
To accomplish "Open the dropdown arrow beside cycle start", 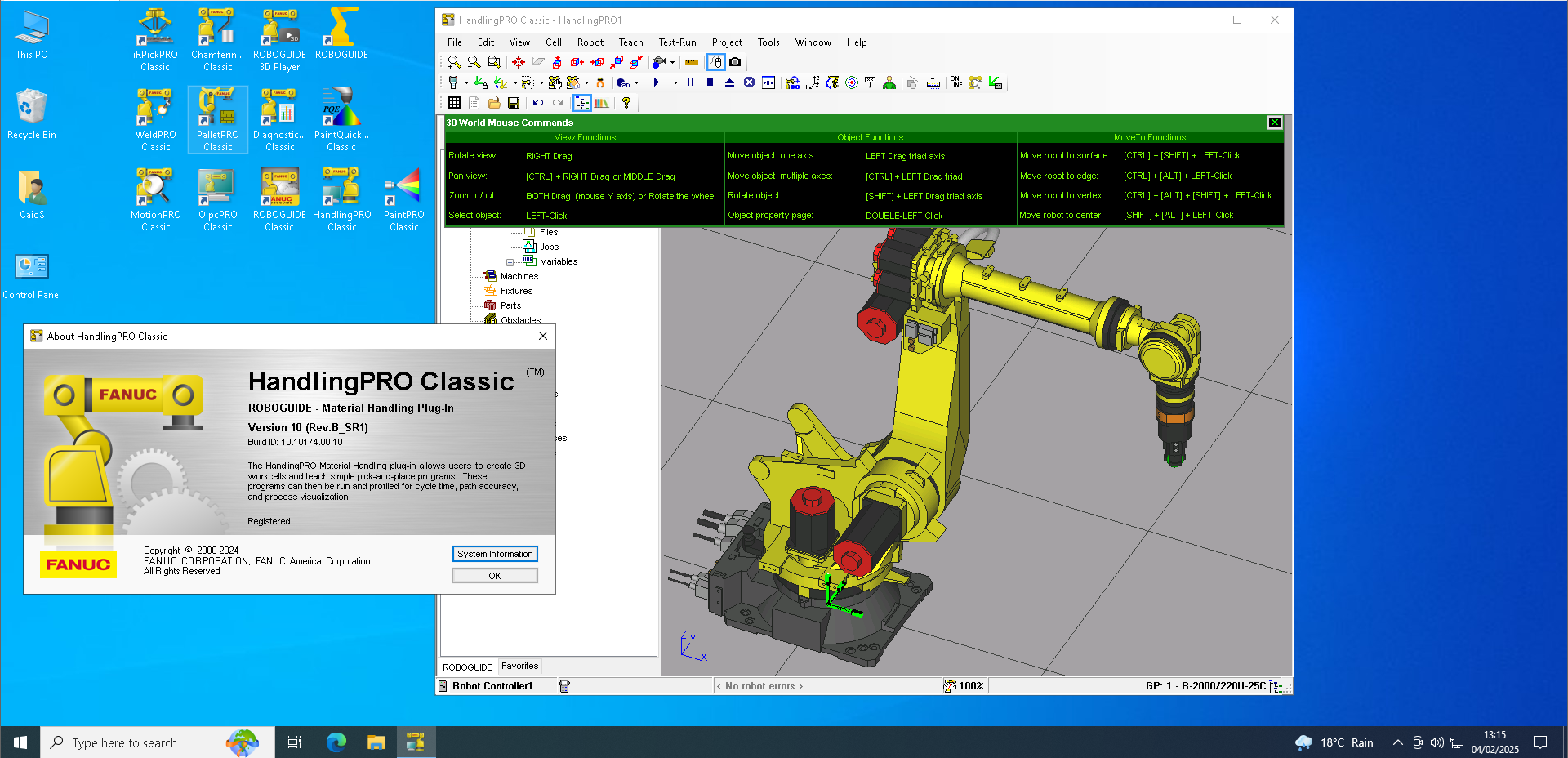I will click(675, 82).
